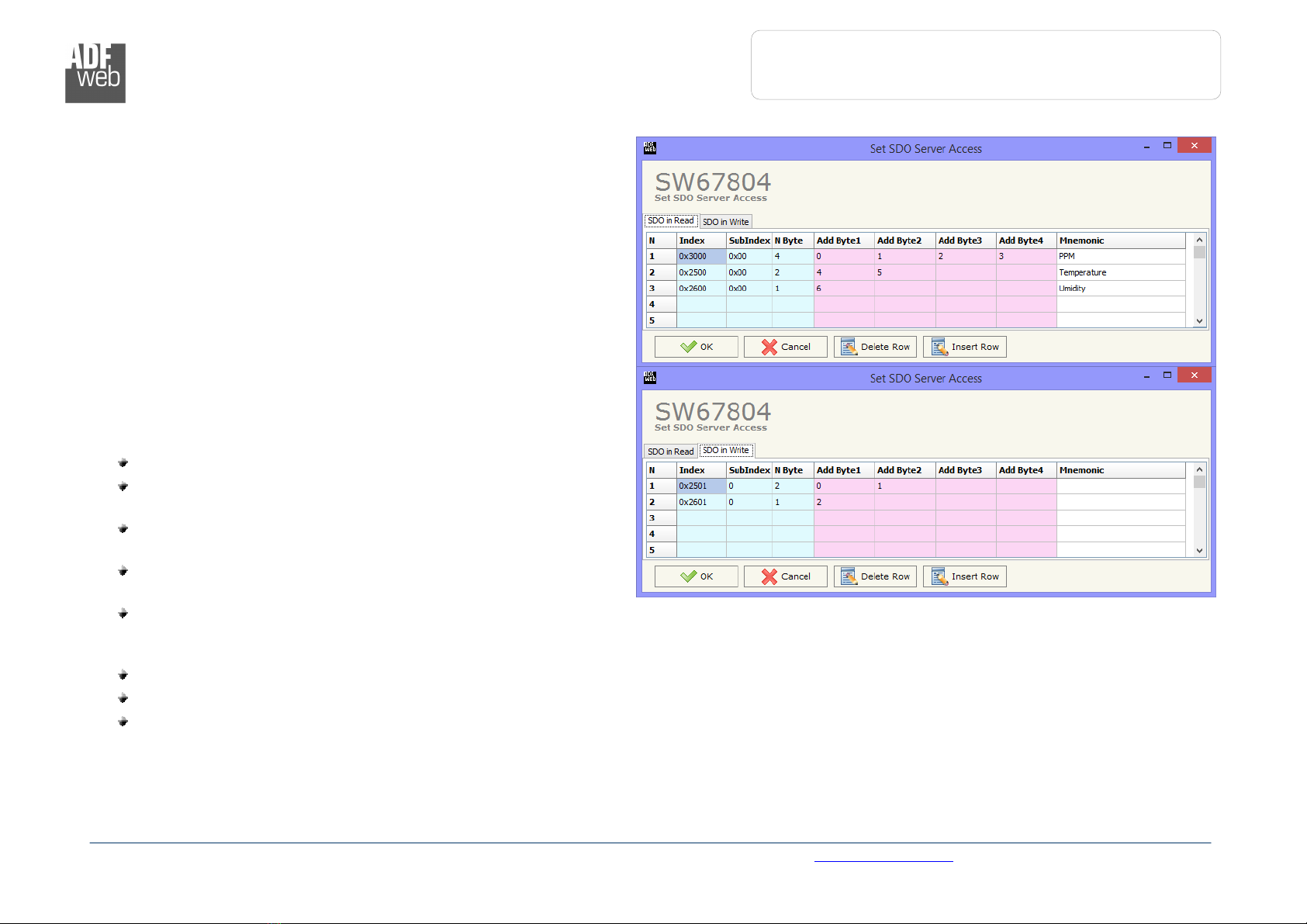Screen dimensions: 1307x924
Task: Click Mnemonic column header in lower table
Action: (1121, 470)
